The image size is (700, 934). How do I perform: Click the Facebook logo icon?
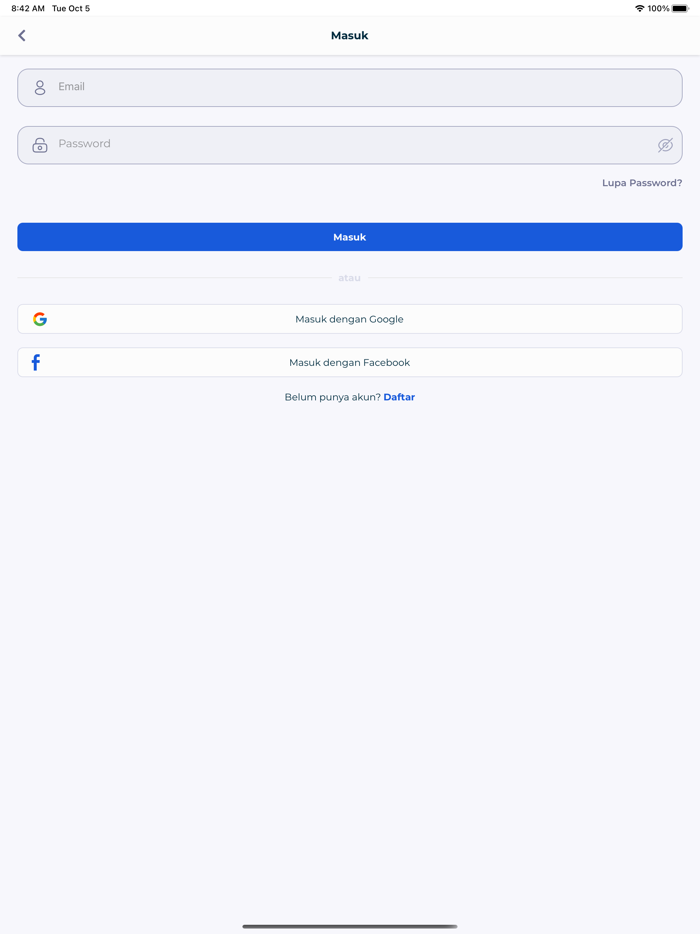click(36, 362)
